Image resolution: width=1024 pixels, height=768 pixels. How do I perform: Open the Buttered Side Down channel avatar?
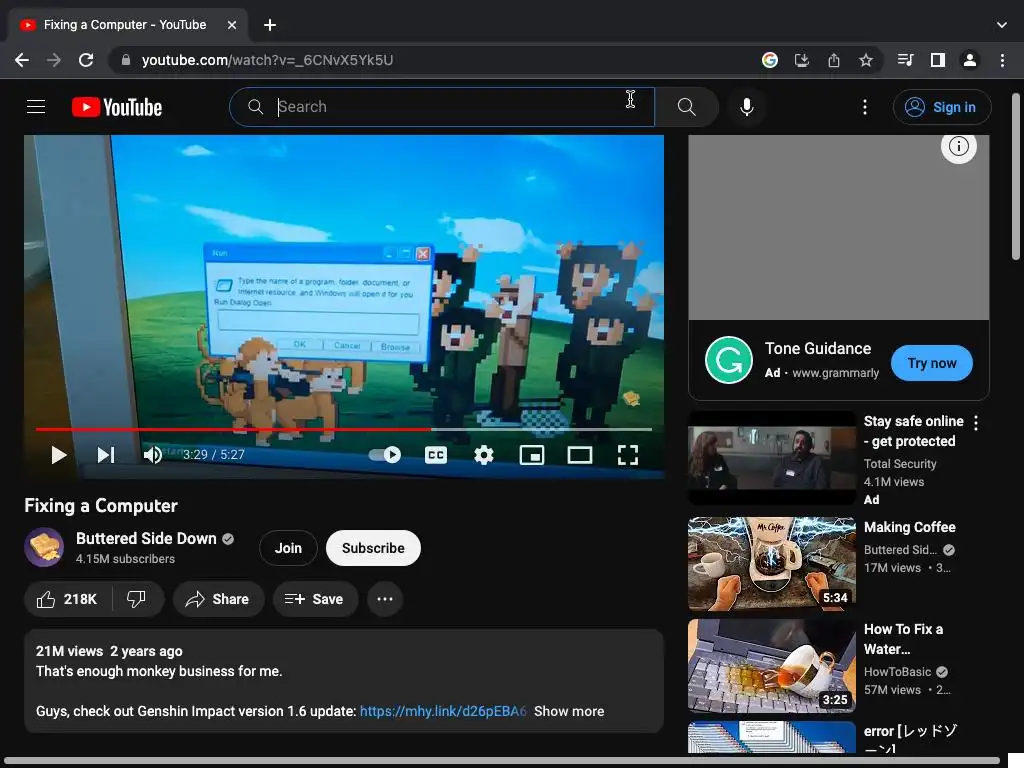tap(44, 547)
